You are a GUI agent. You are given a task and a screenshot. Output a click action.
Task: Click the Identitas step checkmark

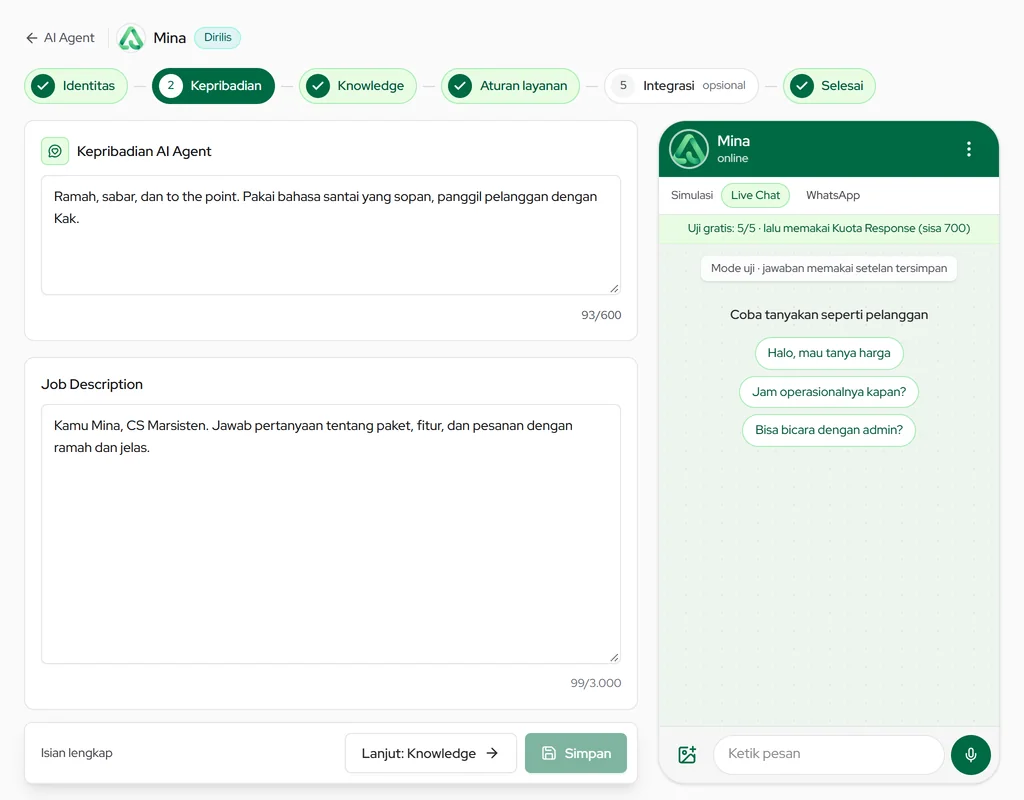pyautogui.click(x=43, y=86)
